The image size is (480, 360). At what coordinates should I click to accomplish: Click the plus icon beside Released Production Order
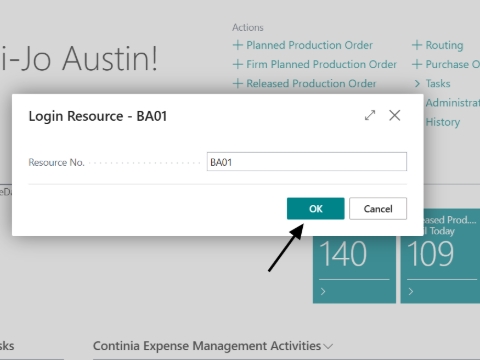pyautogui.click(x=238, y=83)
